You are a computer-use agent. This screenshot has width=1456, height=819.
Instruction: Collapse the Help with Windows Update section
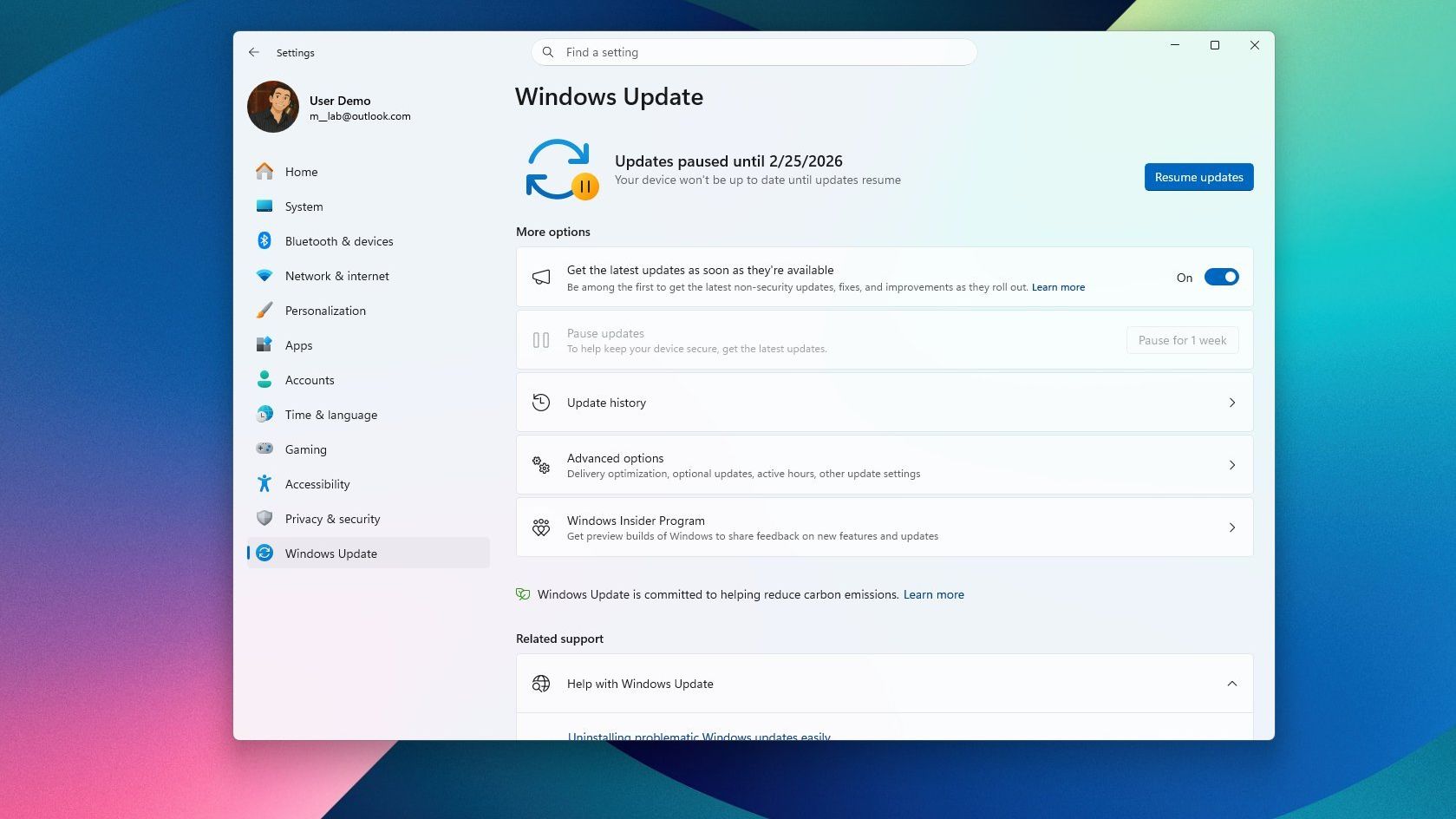(1232, 684)
